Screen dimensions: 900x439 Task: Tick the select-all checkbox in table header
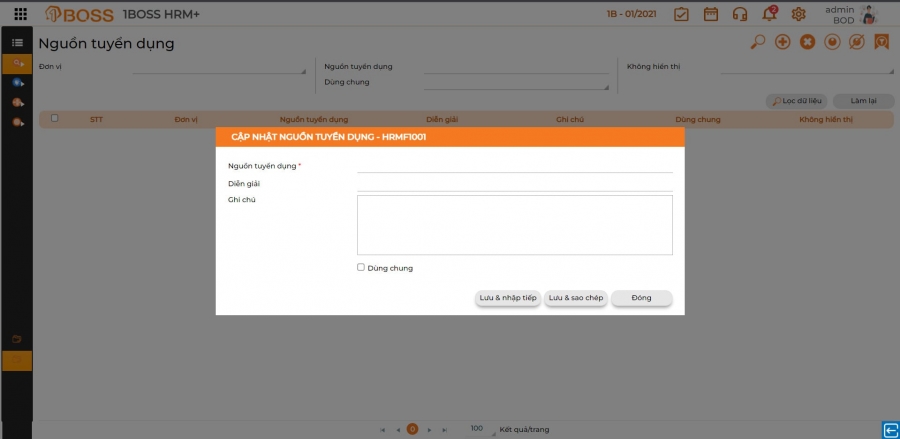coord(55,118)
